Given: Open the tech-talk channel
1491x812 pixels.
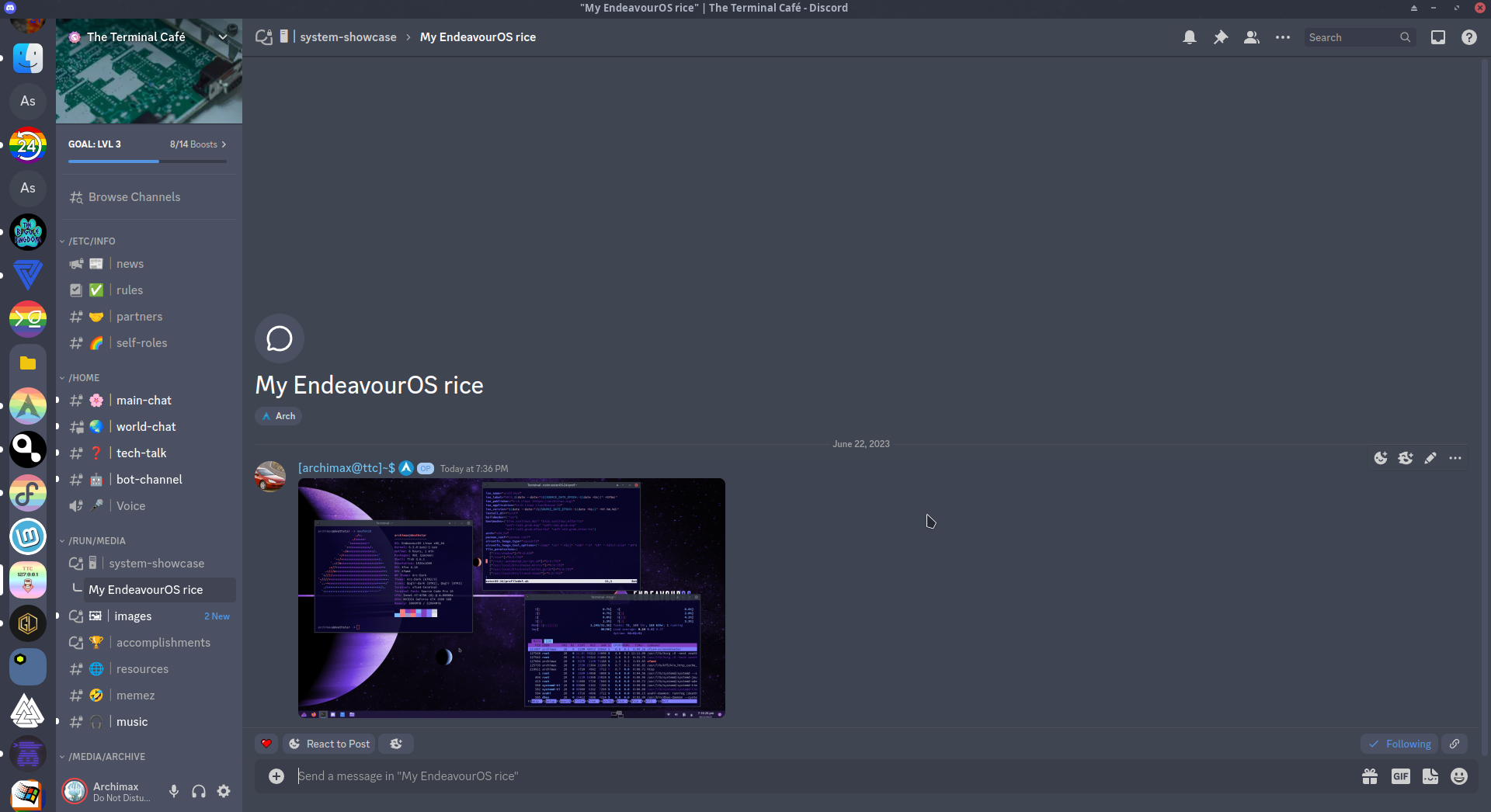Looking at the screenshot, I should 141,453.
